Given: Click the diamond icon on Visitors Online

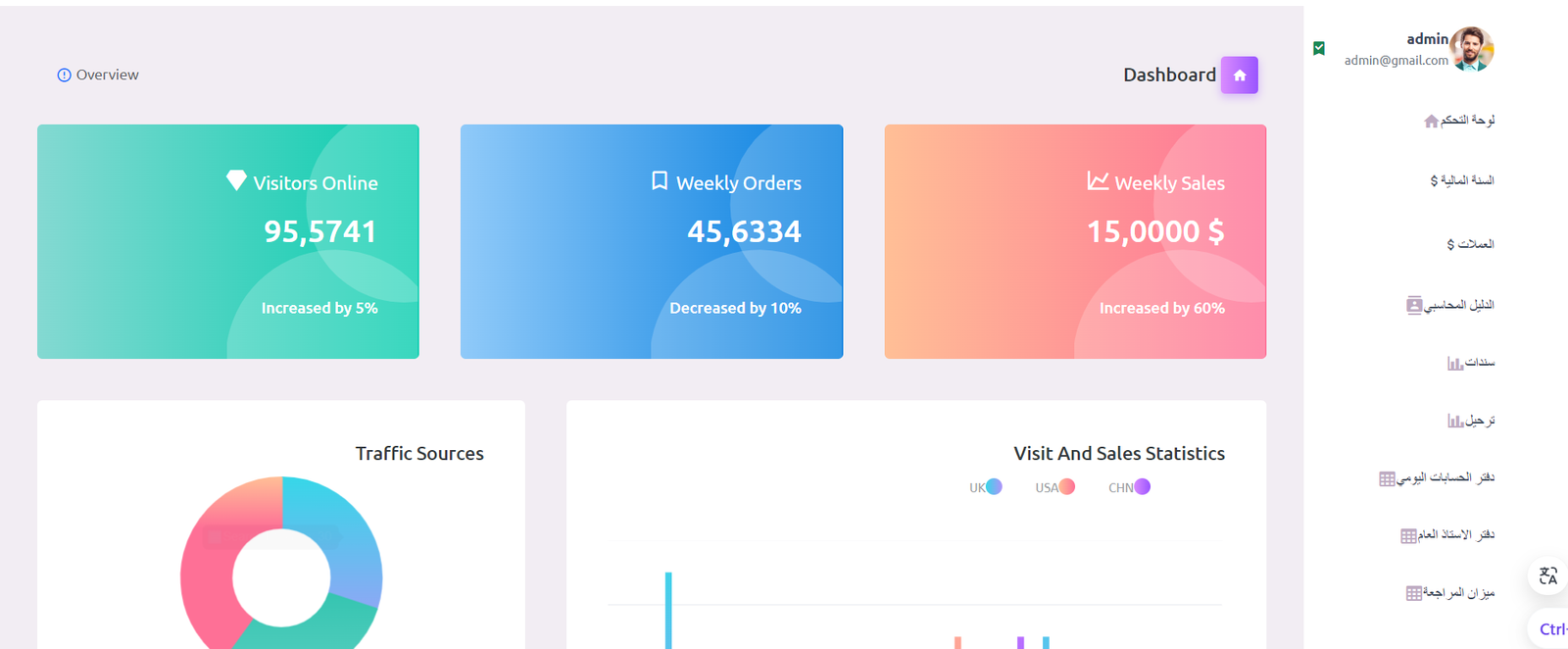Looking at the screenshot, I should click(236, 180).
